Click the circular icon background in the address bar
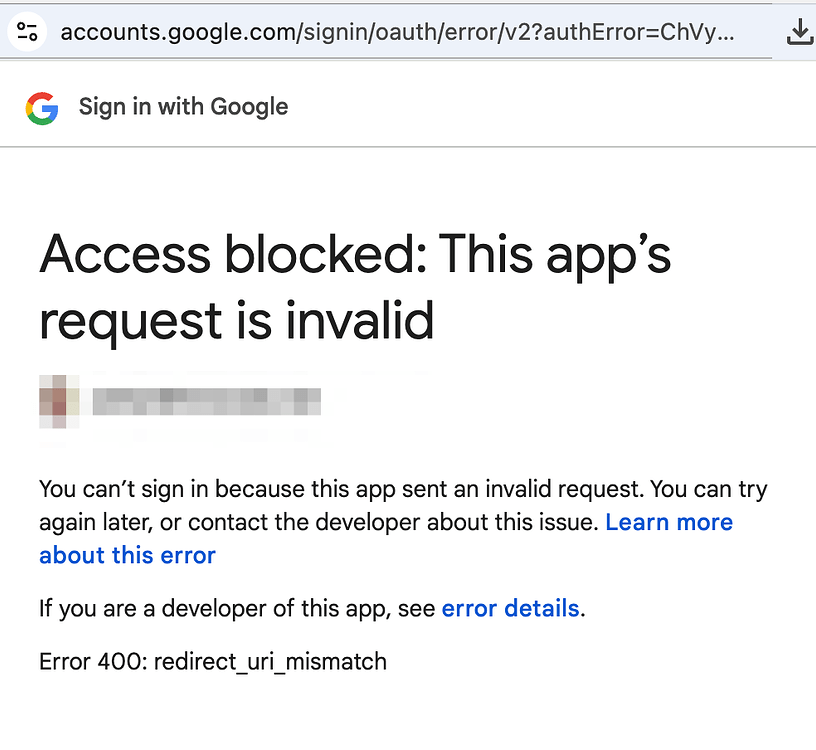Viewport: 816px width, 750px height. 27,31
